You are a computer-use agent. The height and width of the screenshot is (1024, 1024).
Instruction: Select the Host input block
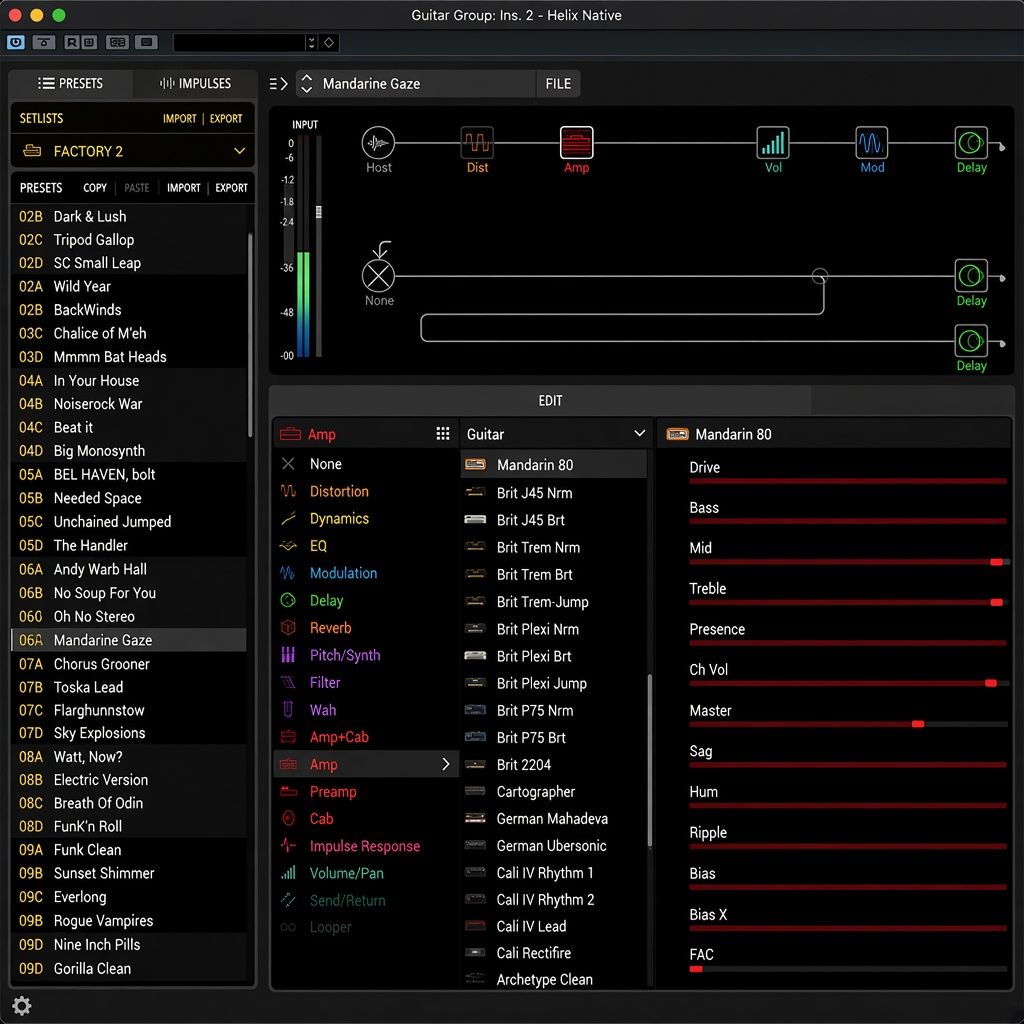[x=378, y=143]
